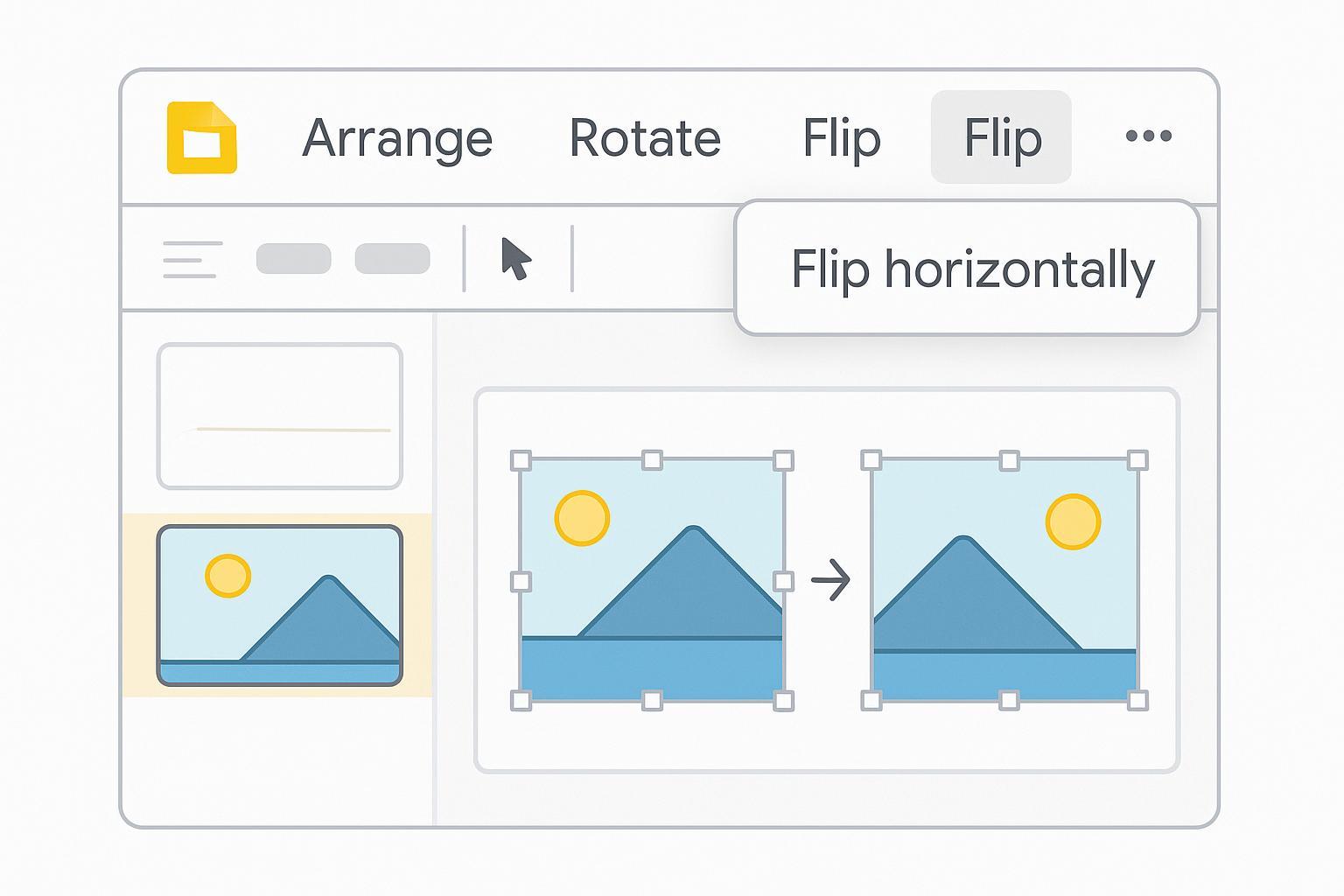Open the Arrange menu

pyautogui.click(x=397, y=138)
